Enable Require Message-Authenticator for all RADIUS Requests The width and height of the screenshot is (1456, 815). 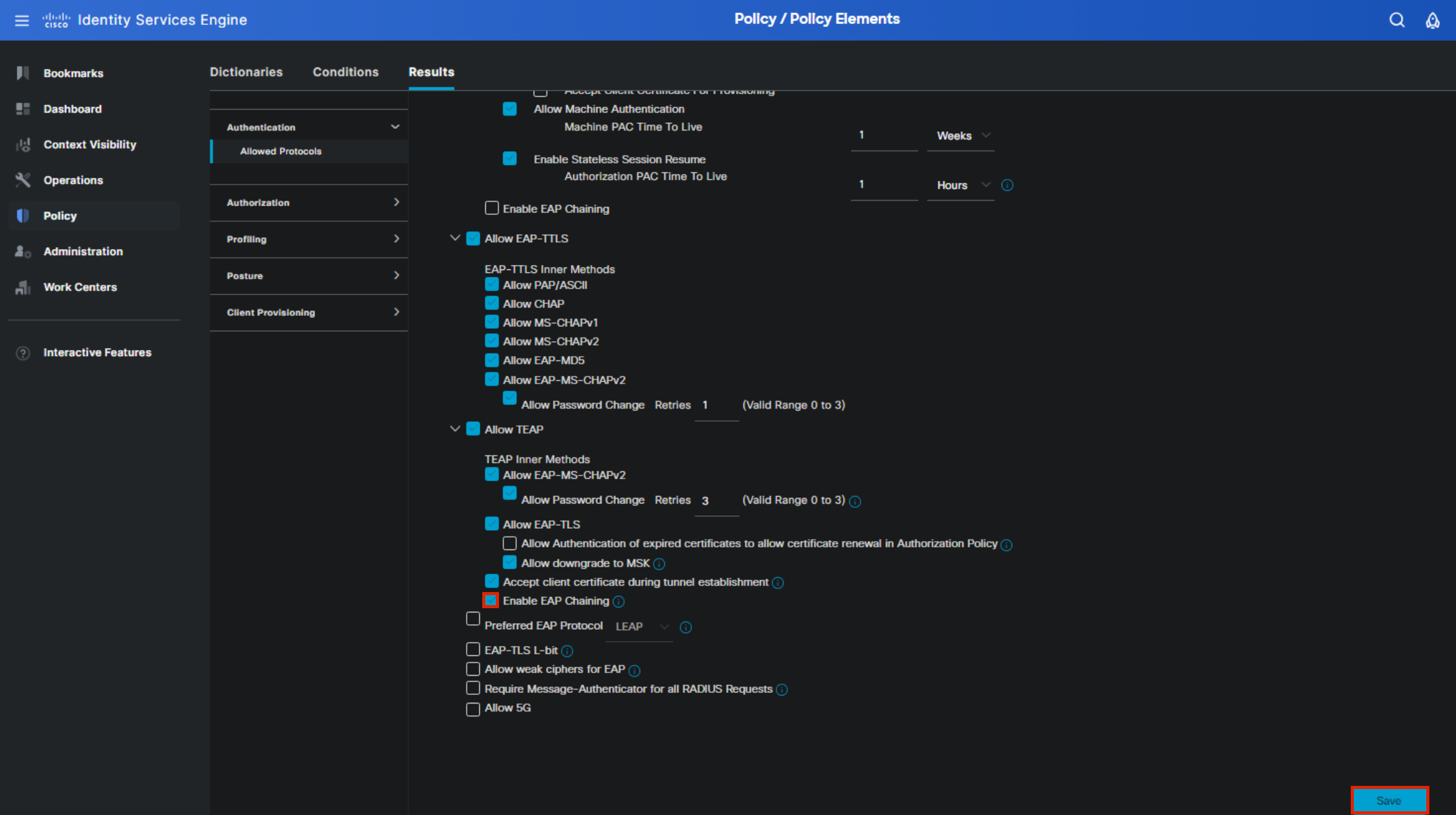coord(473,688)
